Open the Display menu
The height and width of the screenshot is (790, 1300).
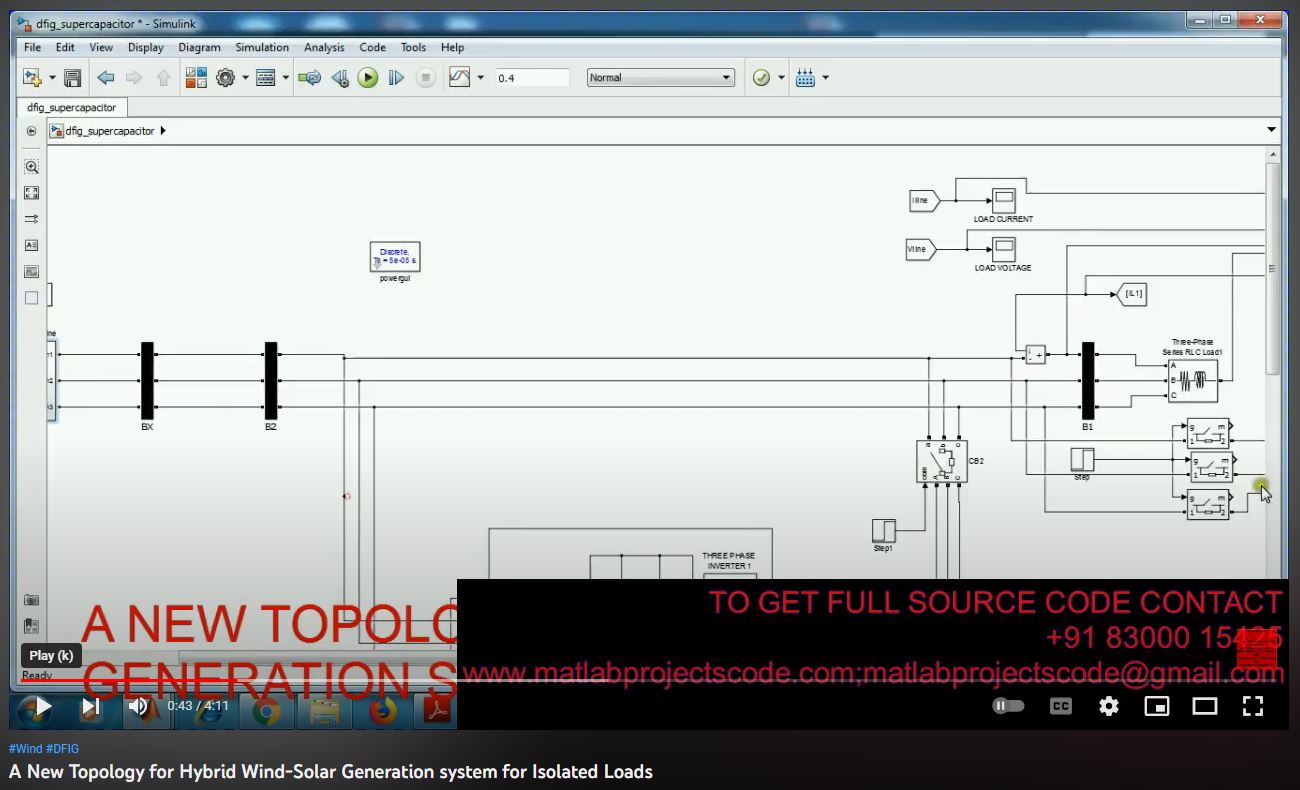pos(146,47)
